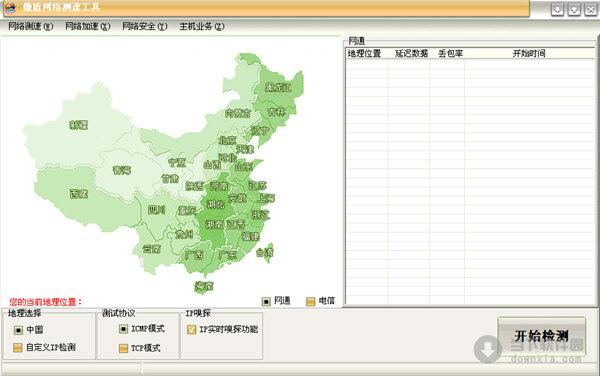Image resolution: width=600 pixels, height=376 pixels.
Task: Select 陕西 province on the map
Action: click(194, 186)
